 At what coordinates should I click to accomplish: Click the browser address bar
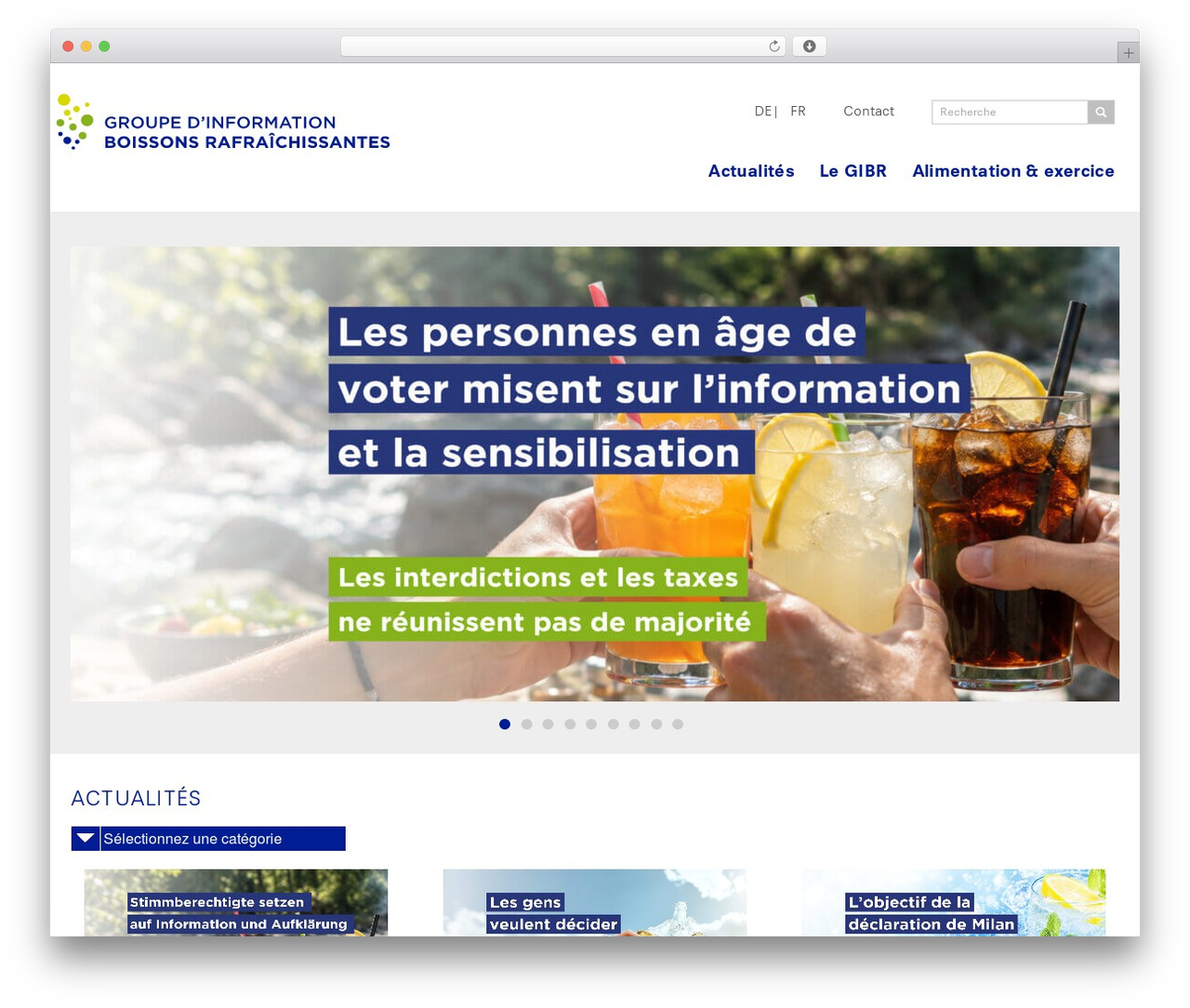click(x=563, y=46)
